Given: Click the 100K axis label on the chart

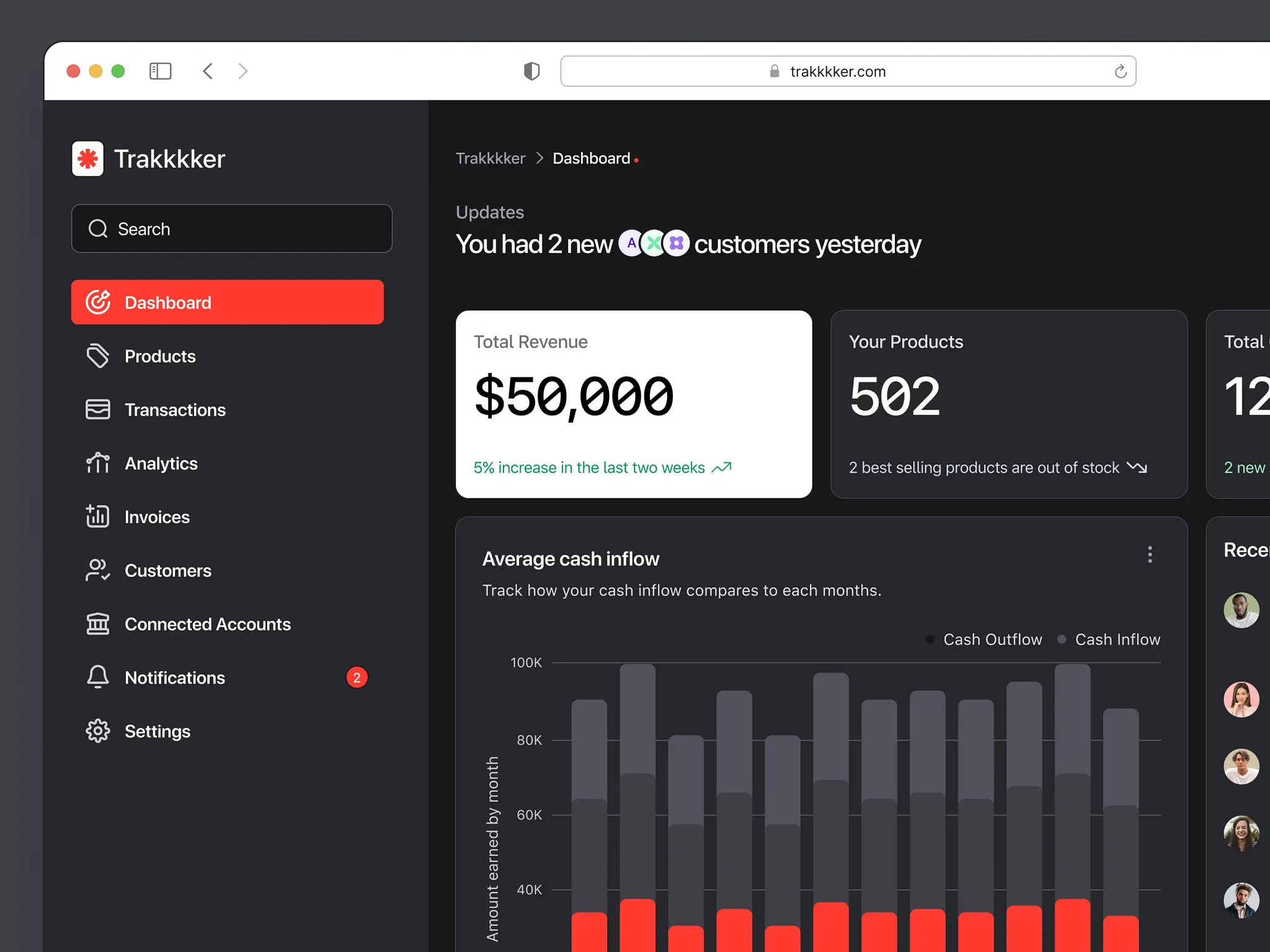Looking at the screenshot, I should 526,663.
